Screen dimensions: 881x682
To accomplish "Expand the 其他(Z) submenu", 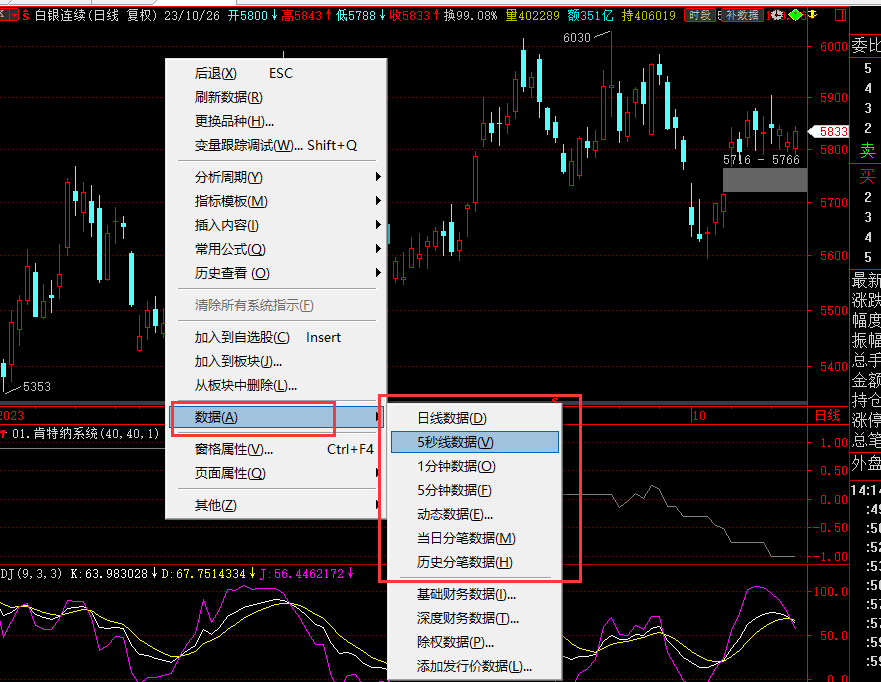I will click(276, 506).
